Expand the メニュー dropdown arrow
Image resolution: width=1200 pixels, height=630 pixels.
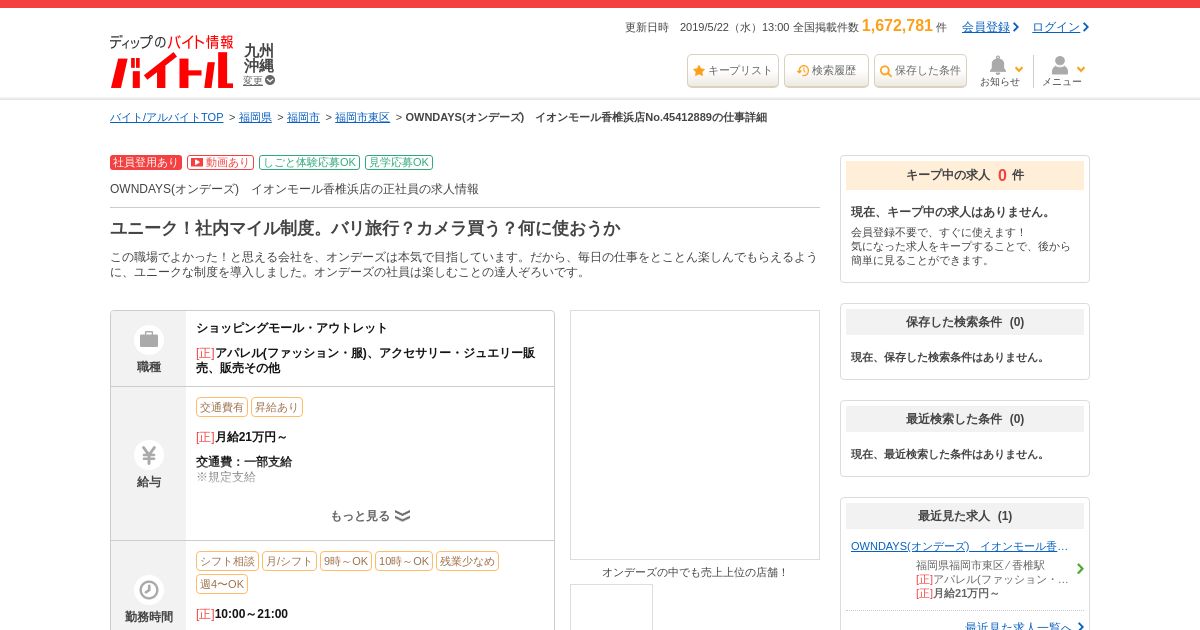(1081, 69)
